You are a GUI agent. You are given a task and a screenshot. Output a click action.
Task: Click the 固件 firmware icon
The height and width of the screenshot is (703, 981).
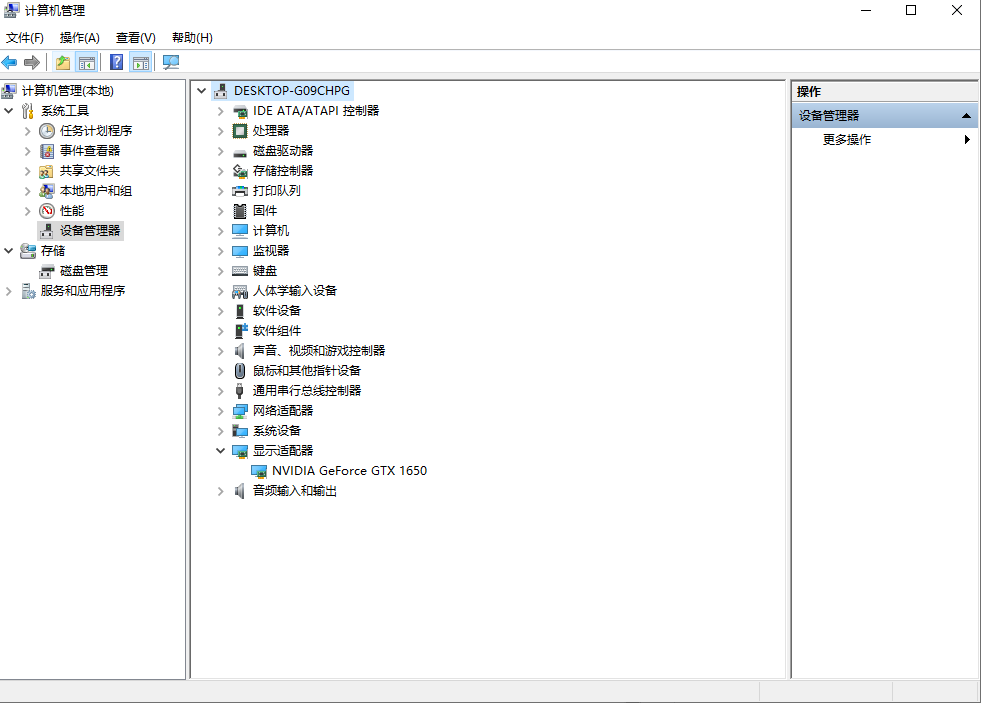(240, 211)
